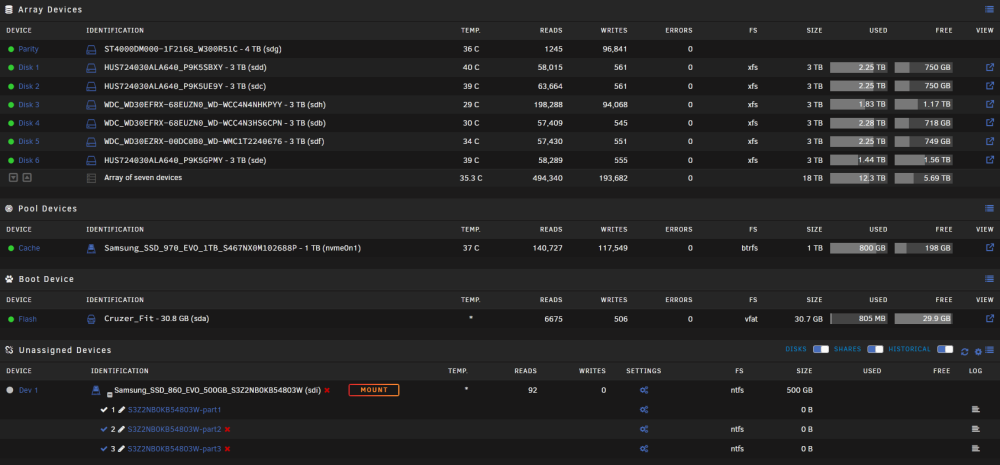Click the SSD icon beside Samsung_SSD_970_EVO cache

coord(91,248)
